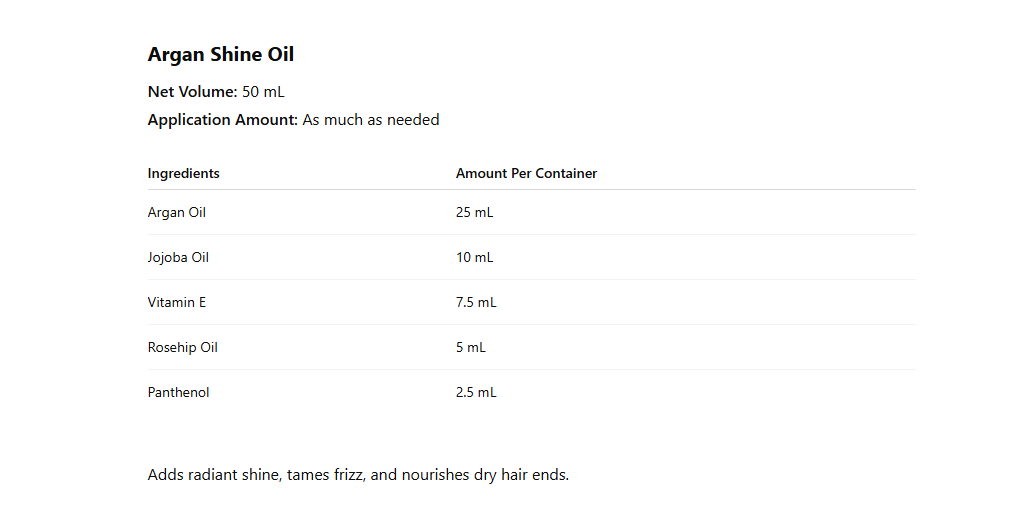Viewport: 1034px width, 526px height.
Task: Click 'nourishes dry hair ends' phrase
Action: coord(484,474)
